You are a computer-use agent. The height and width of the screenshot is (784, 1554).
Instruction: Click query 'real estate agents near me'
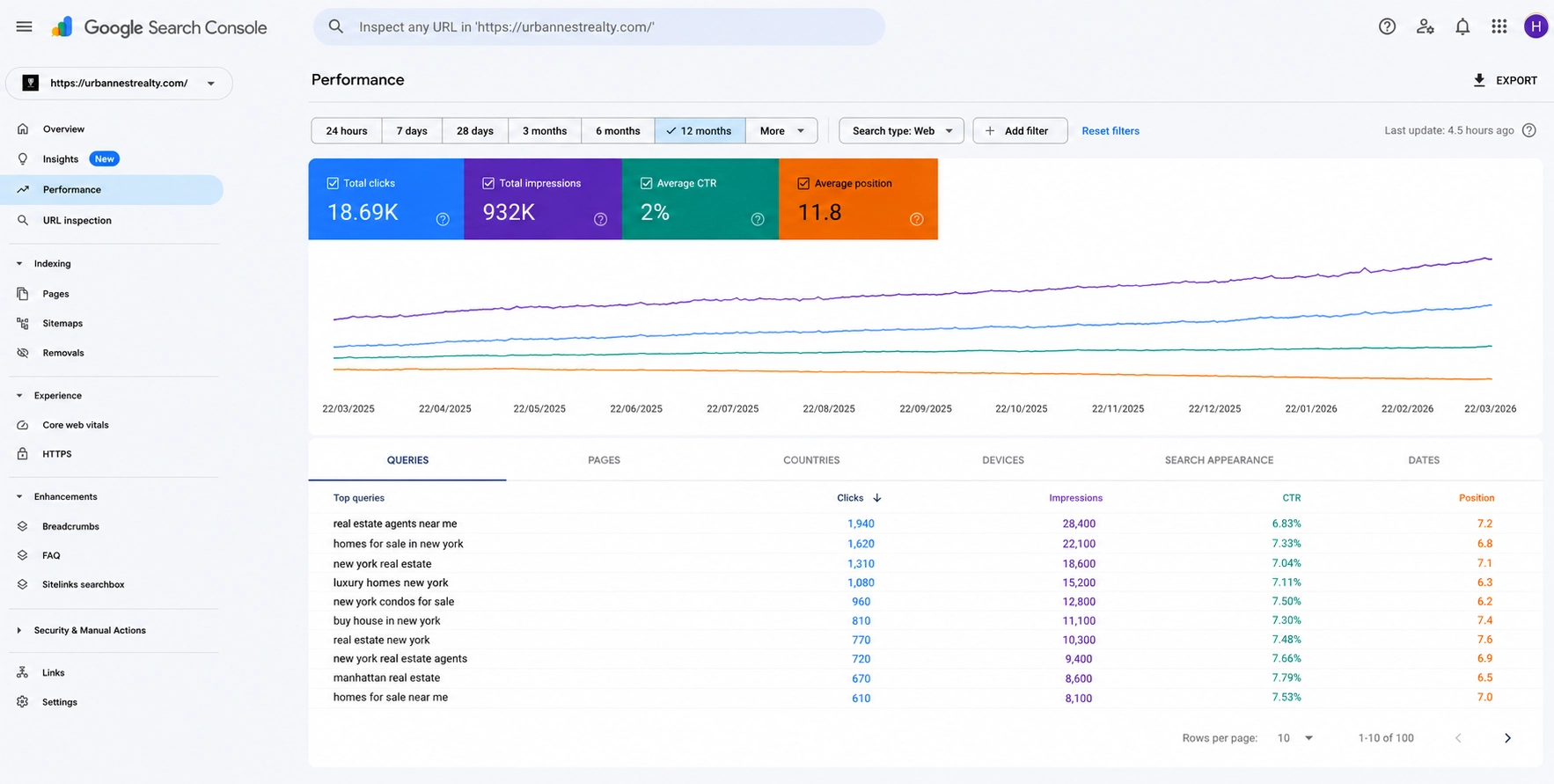point(395,524)
